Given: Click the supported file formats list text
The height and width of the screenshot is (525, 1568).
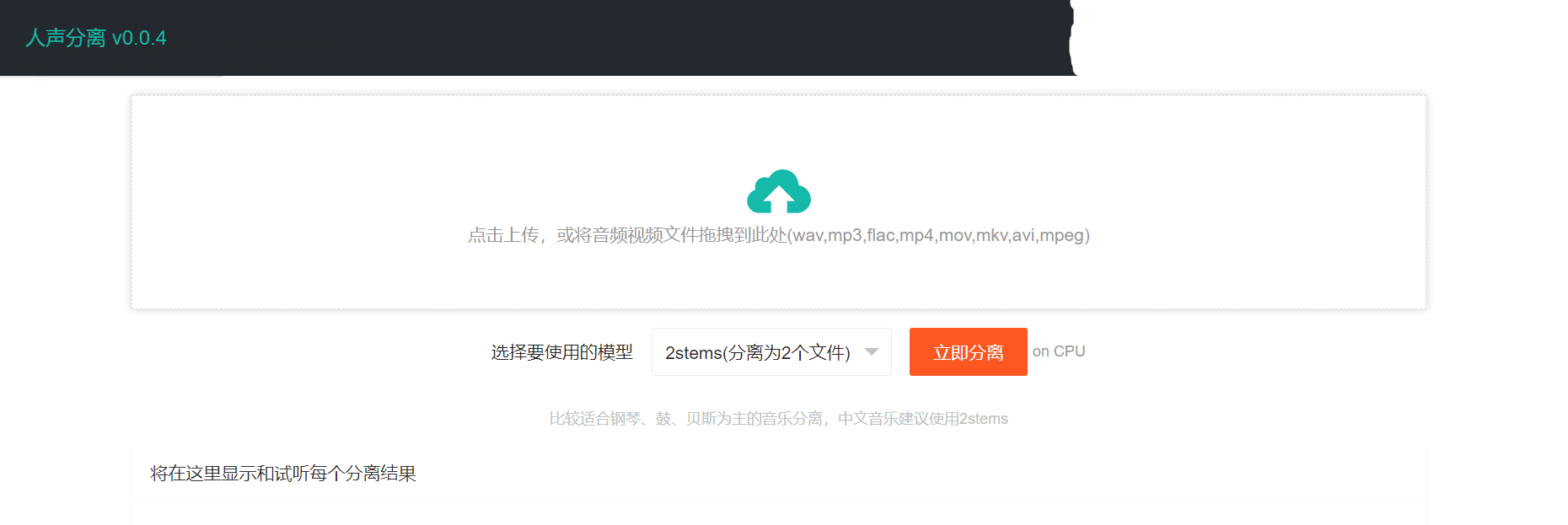Looking at the screenshot, I should pos(938,235).
